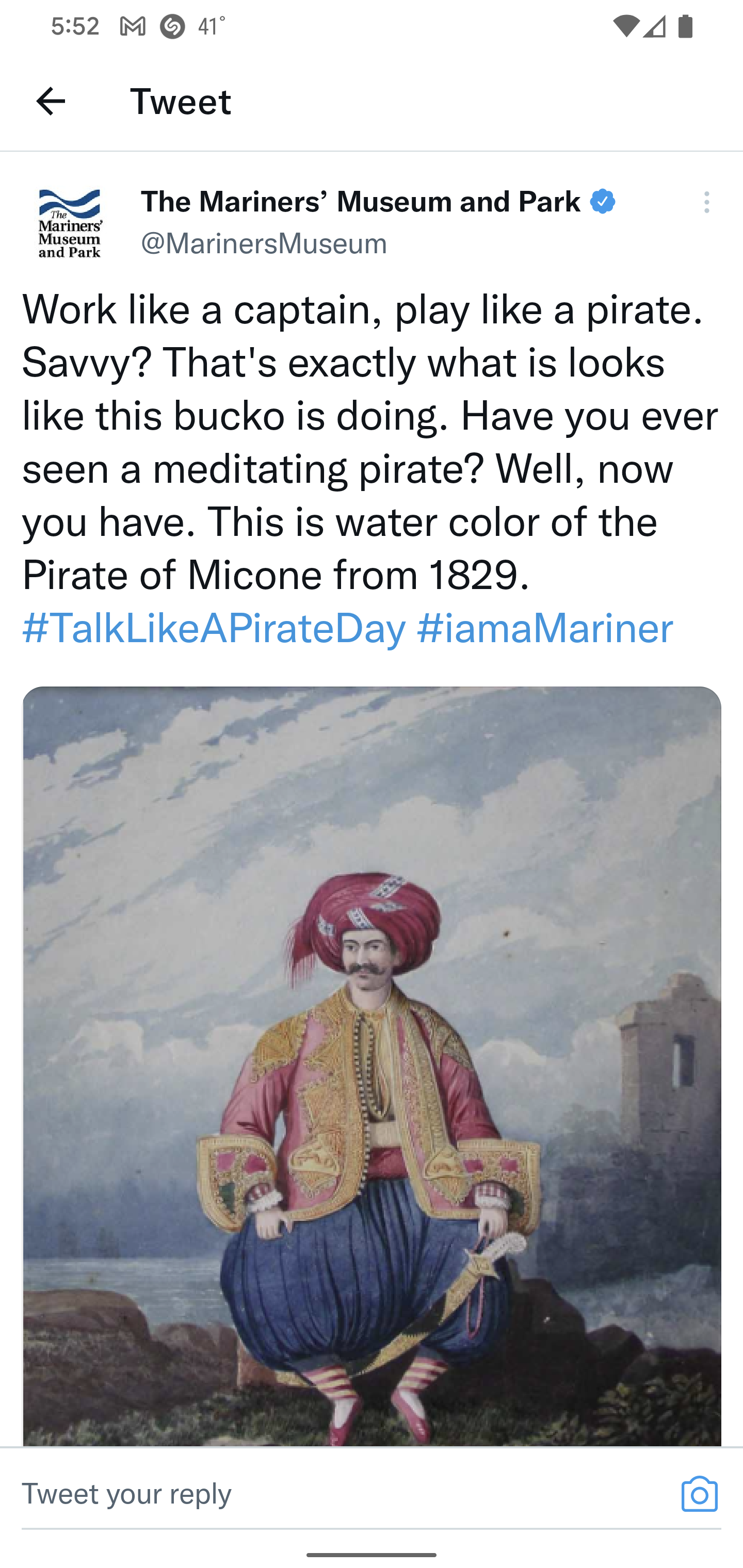The image size is (743, 1568).
Task: Open the tweet's three-dot overflow menu
Action: coord(706,202)
